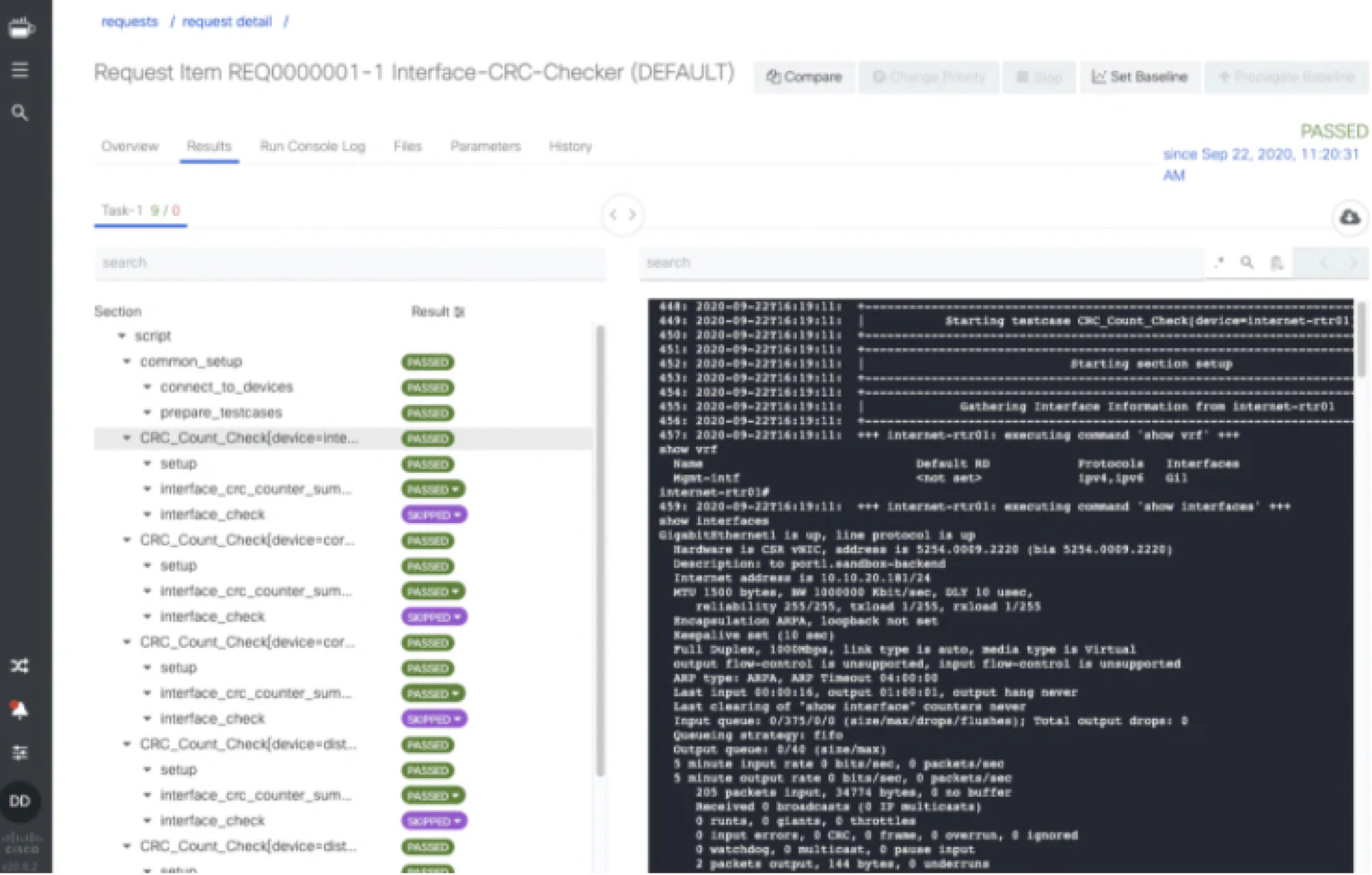This screenshot has height=875, width=1372.
Task: Collapse CRC_Count_Check(device=dist... node with setup below
Action: click(x=127, y=744)
